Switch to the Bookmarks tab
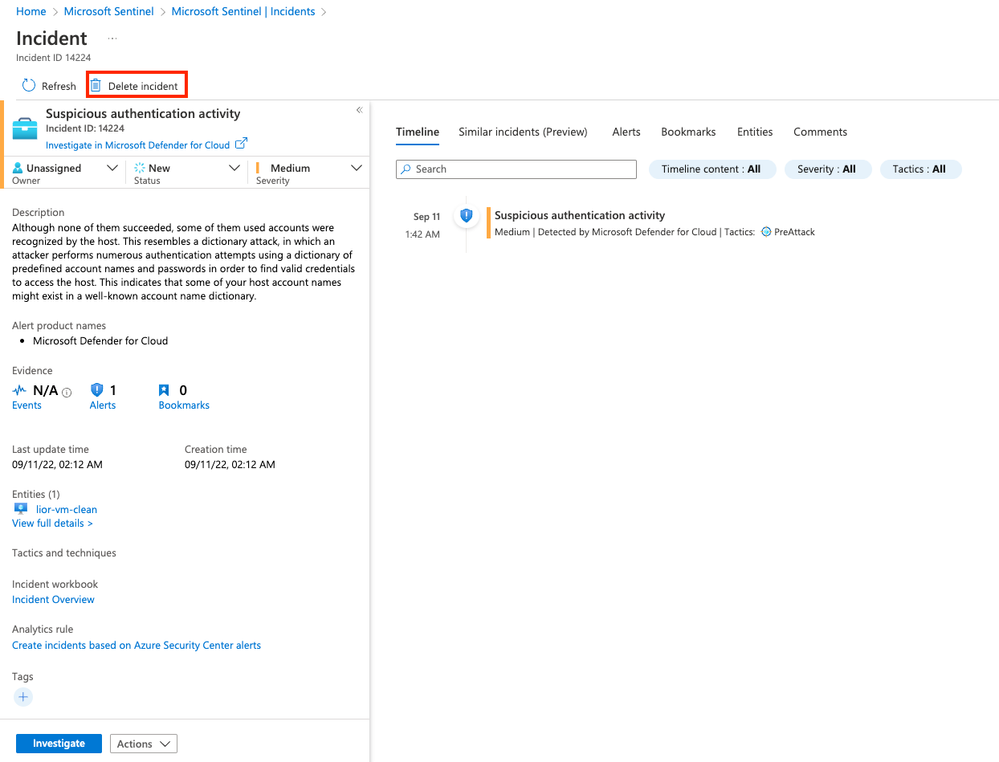 (688, 132)
